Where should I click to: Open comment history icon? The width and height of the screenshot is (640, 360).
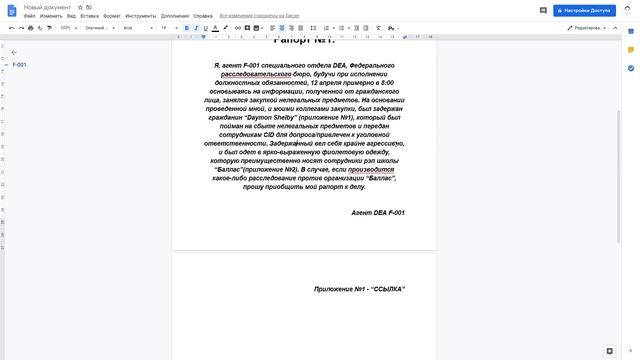pyautogui.click(x=543, y=11)
